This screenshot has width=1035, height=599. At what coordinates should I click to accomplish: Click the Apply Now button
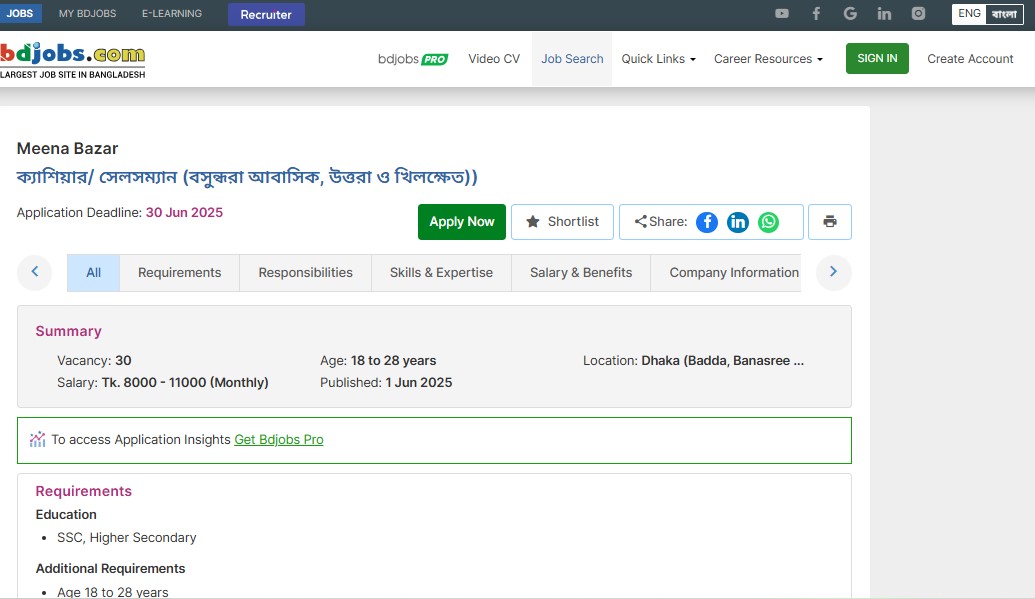(x=462, y=222)
